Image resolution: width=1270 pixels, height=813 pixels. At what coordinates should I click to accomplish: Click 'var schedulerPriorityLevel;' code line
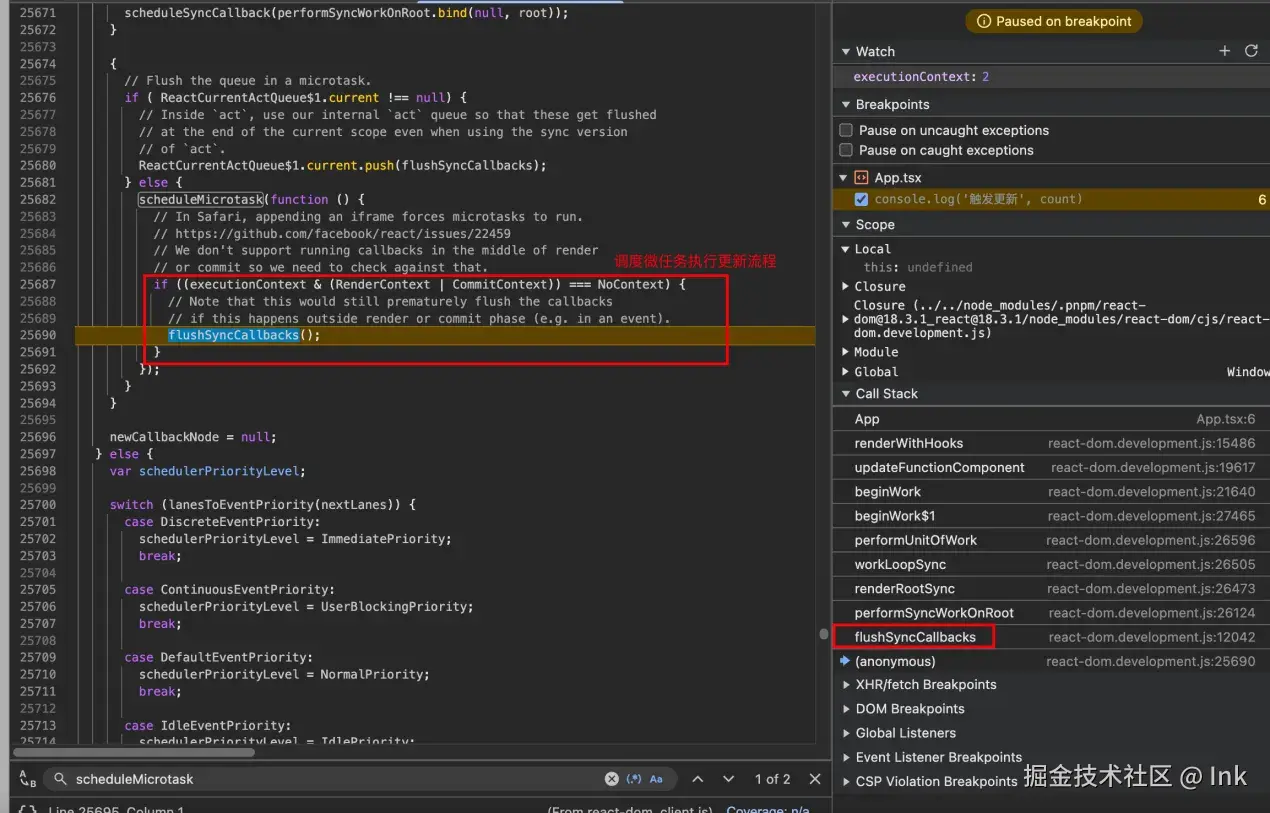tap(207, 471)
